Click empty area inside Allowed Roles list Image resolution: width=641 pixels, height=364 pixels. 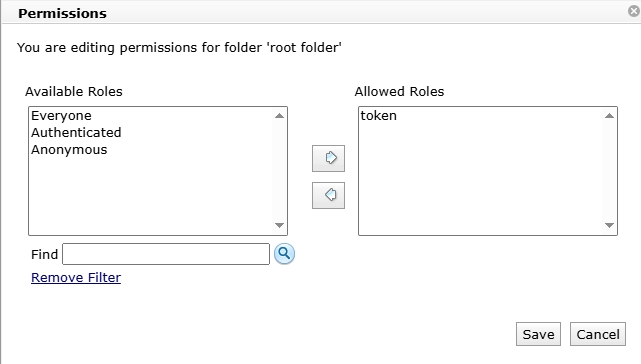coord(480,180)
